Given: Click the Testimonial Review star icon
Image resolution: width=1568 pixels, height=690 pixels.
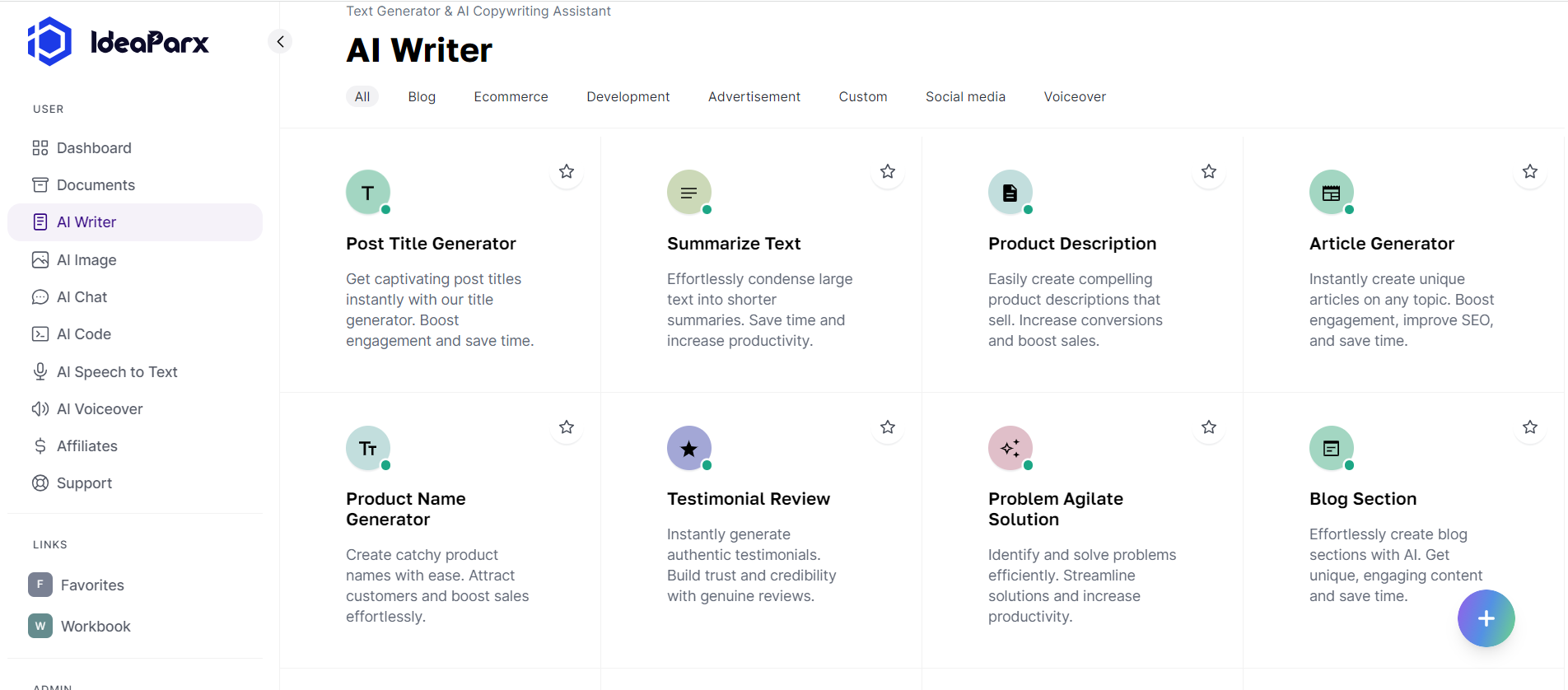Looking at the screenshot, I should [688, 448].
